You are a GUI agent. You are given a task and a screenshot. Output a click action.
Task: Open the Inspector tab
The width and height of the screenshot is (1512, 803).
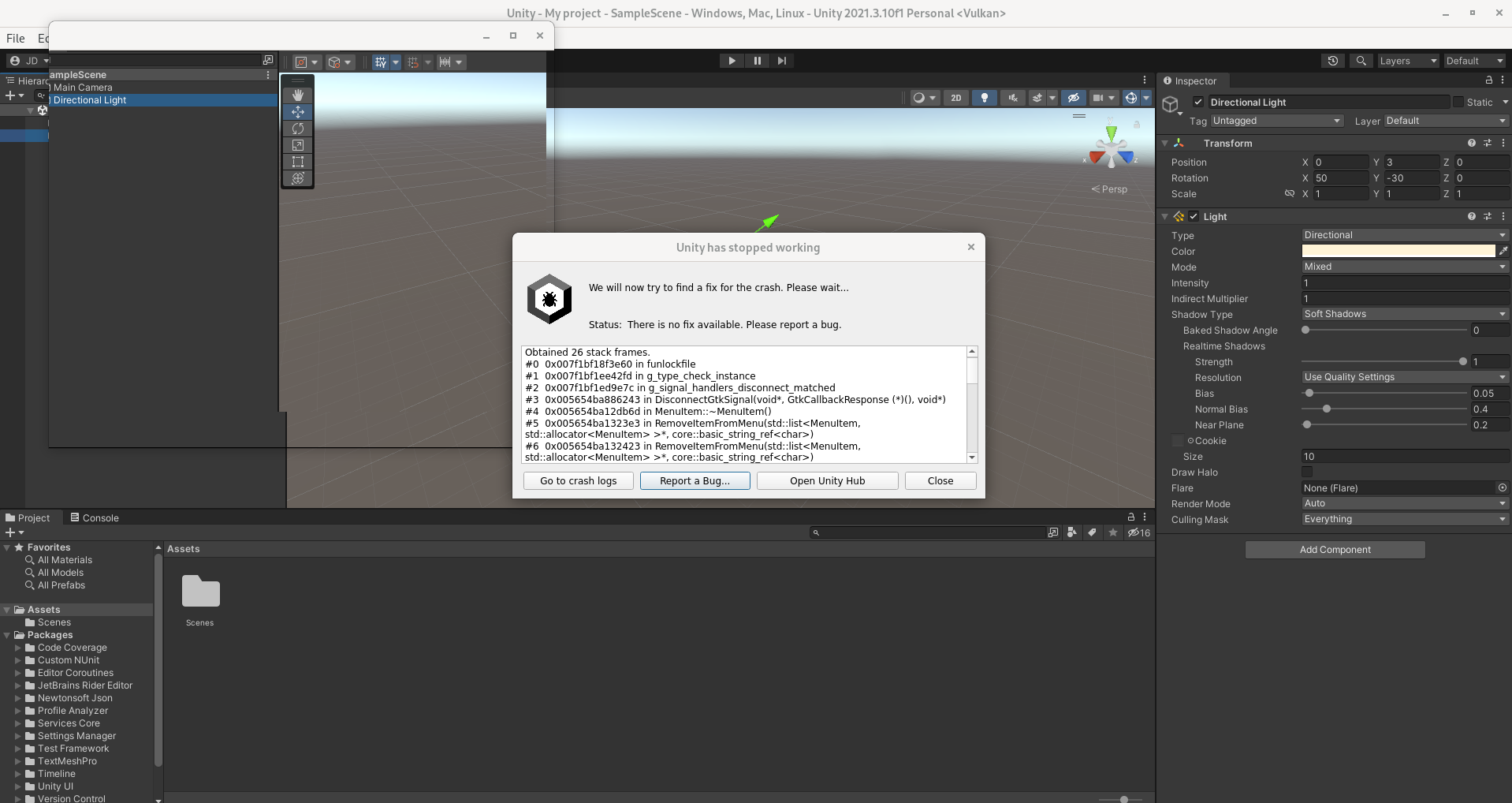point(1190,80)
